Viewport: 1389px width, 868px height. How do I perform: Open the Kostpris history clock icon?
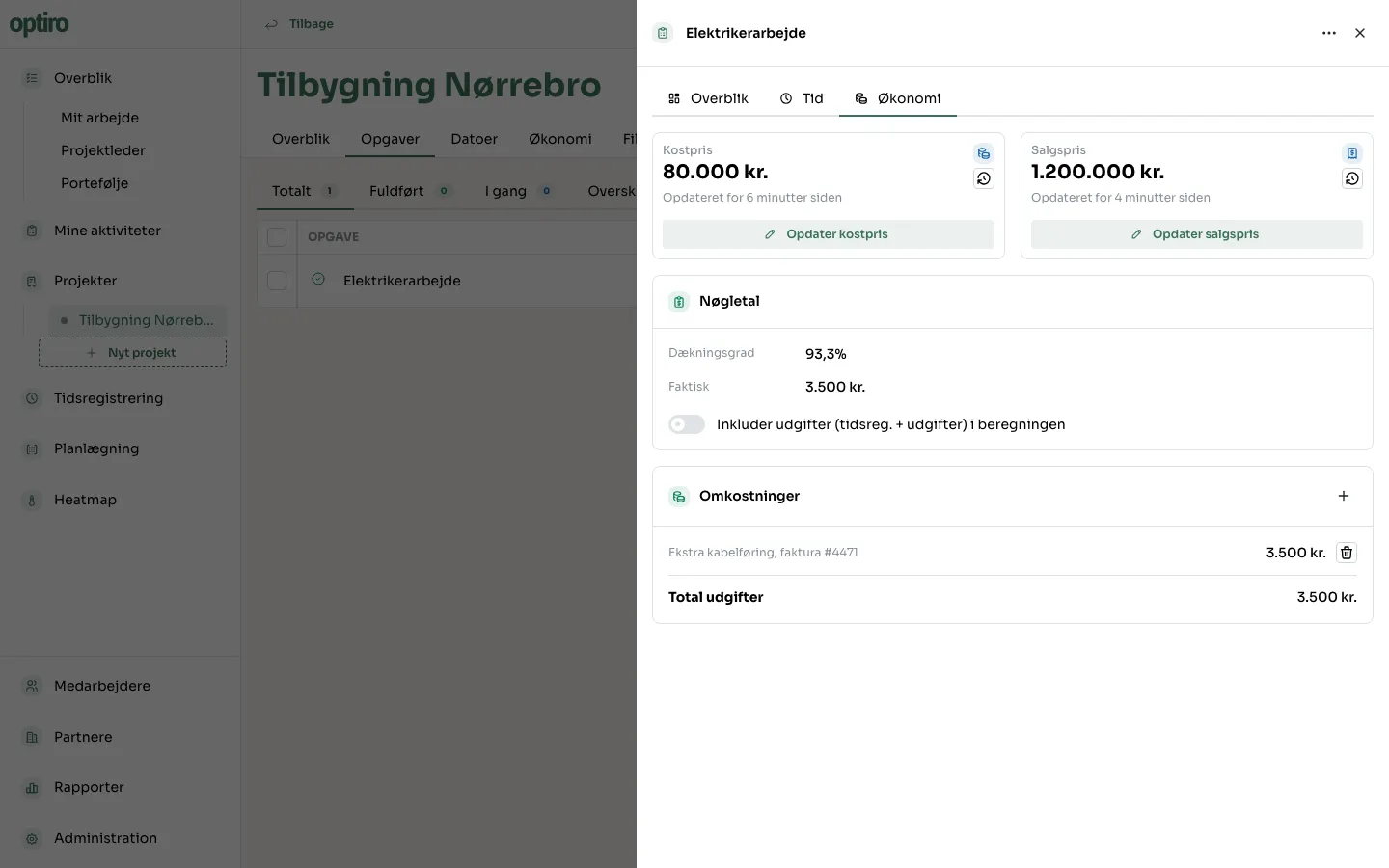coord(984,178)
